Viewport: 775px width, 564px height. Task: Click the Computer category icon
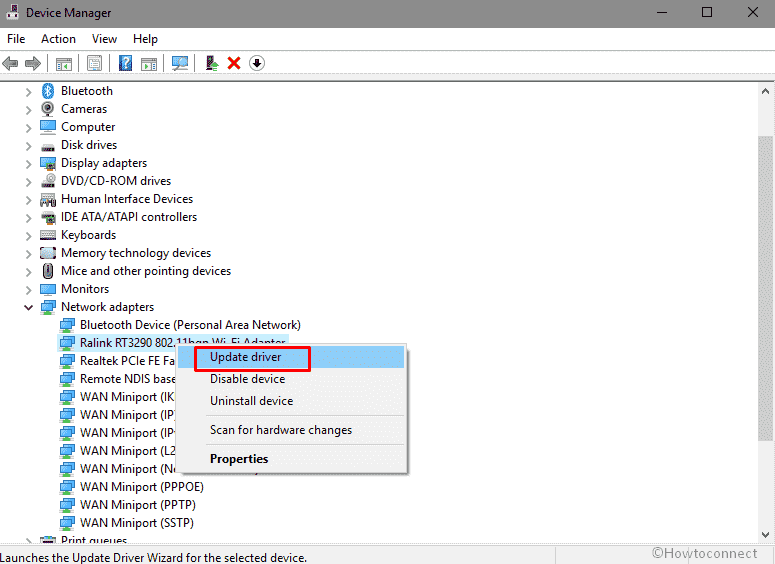click(48, 127)
